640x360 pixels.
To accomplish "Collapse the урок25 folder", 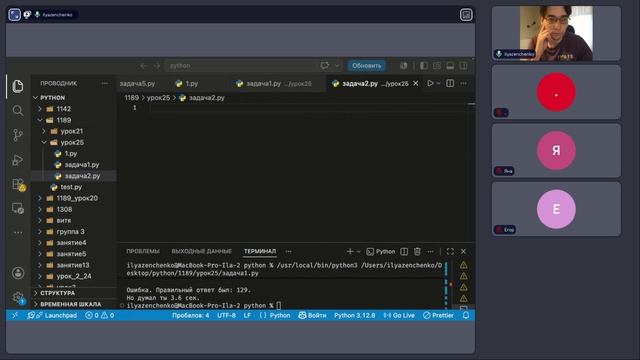I will tap(72, 142).
